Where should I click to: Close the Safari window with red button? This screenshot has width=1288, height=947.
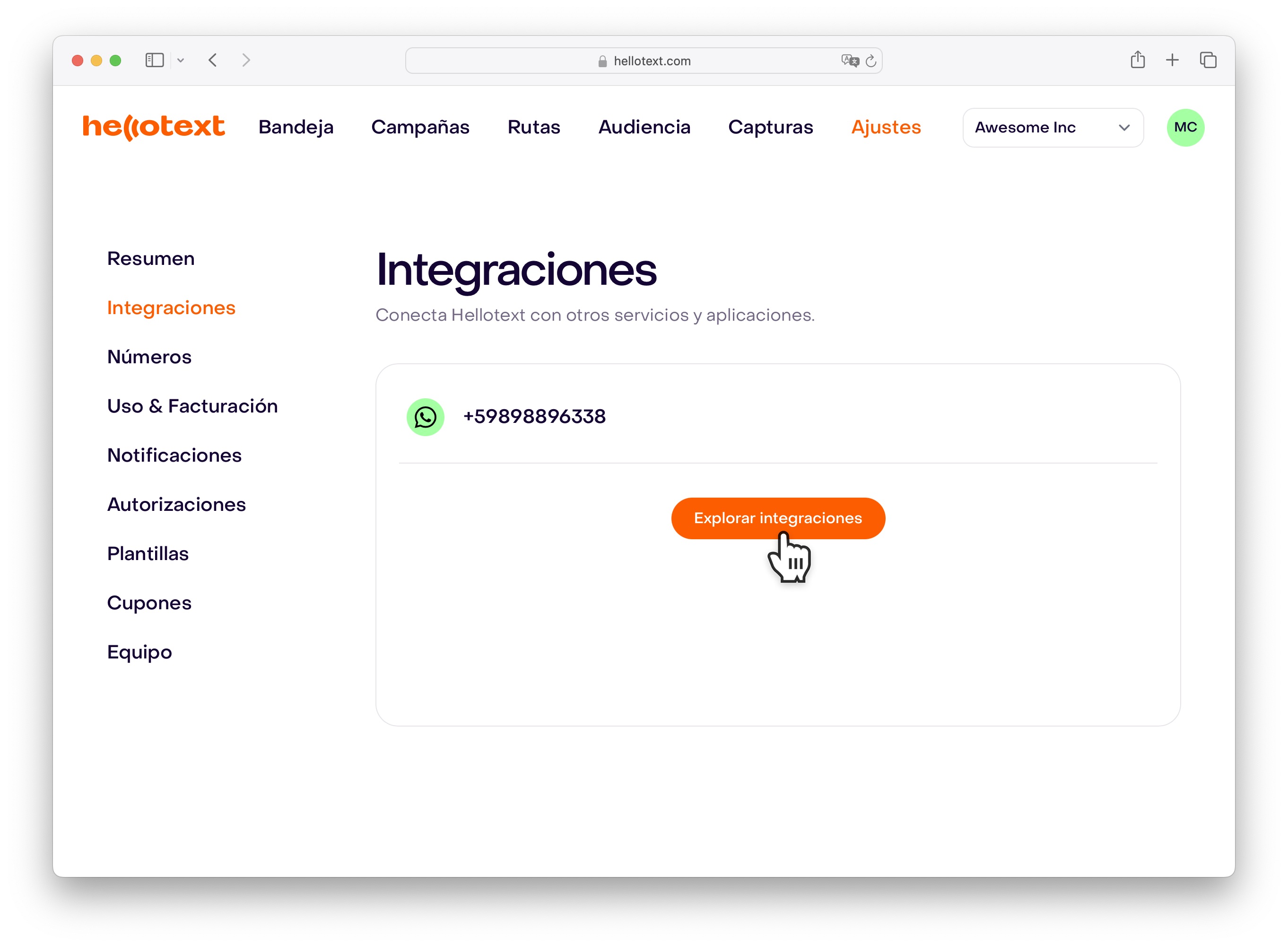78,60
